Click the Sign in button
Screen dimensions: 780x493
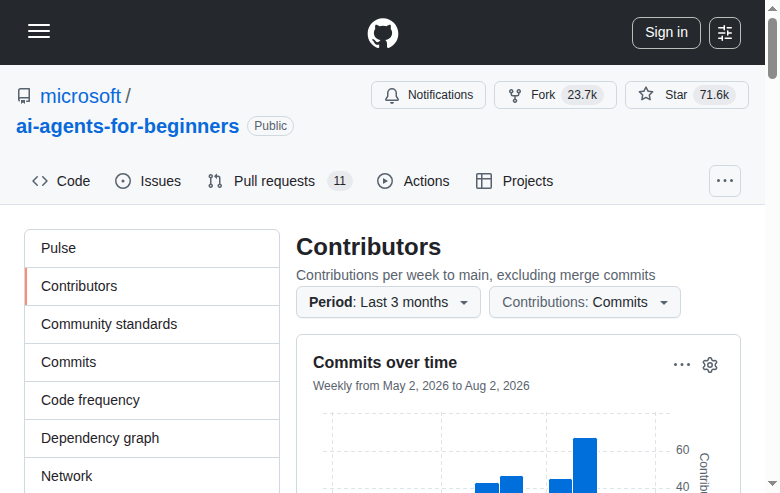[x=666, y=33]
